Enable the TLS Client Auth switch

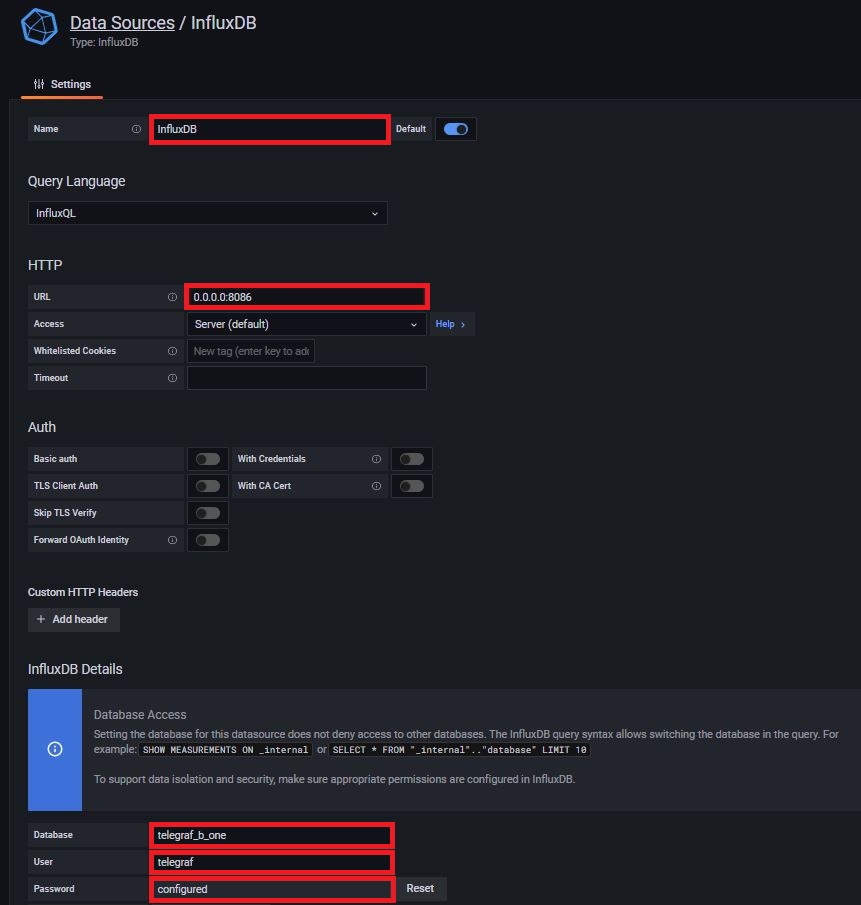pos(208,486)
